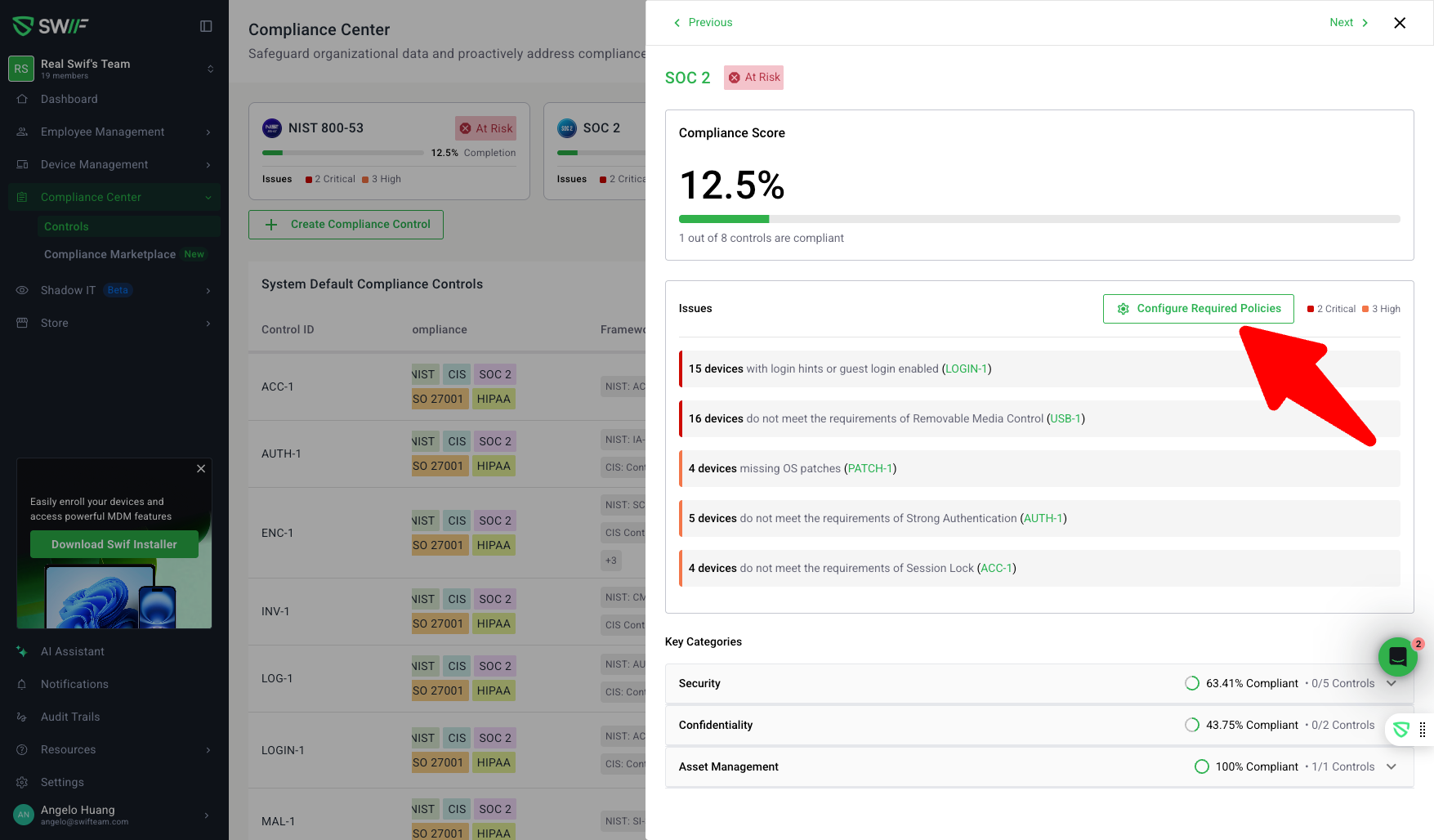Expand the Asset Management category row
This screenshot has height=840, width=1434.
click(1391, 766)
